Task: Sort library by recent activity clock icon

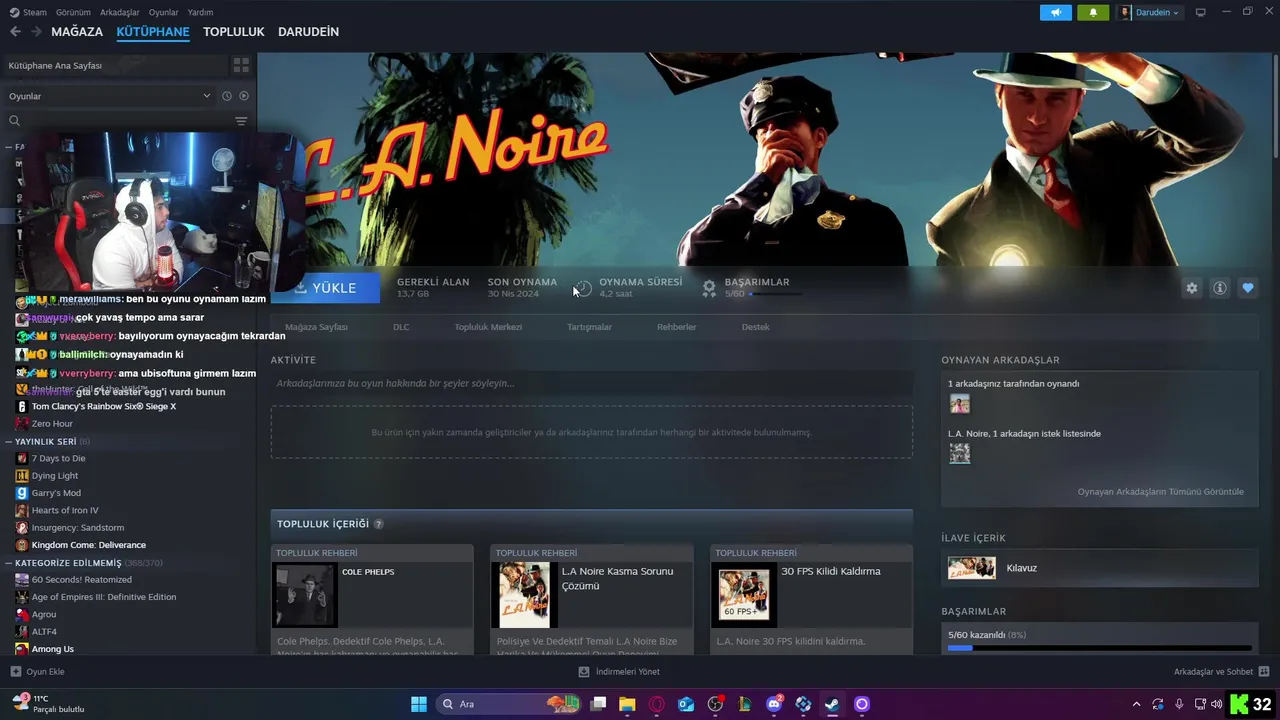Action: coord(227,96)
